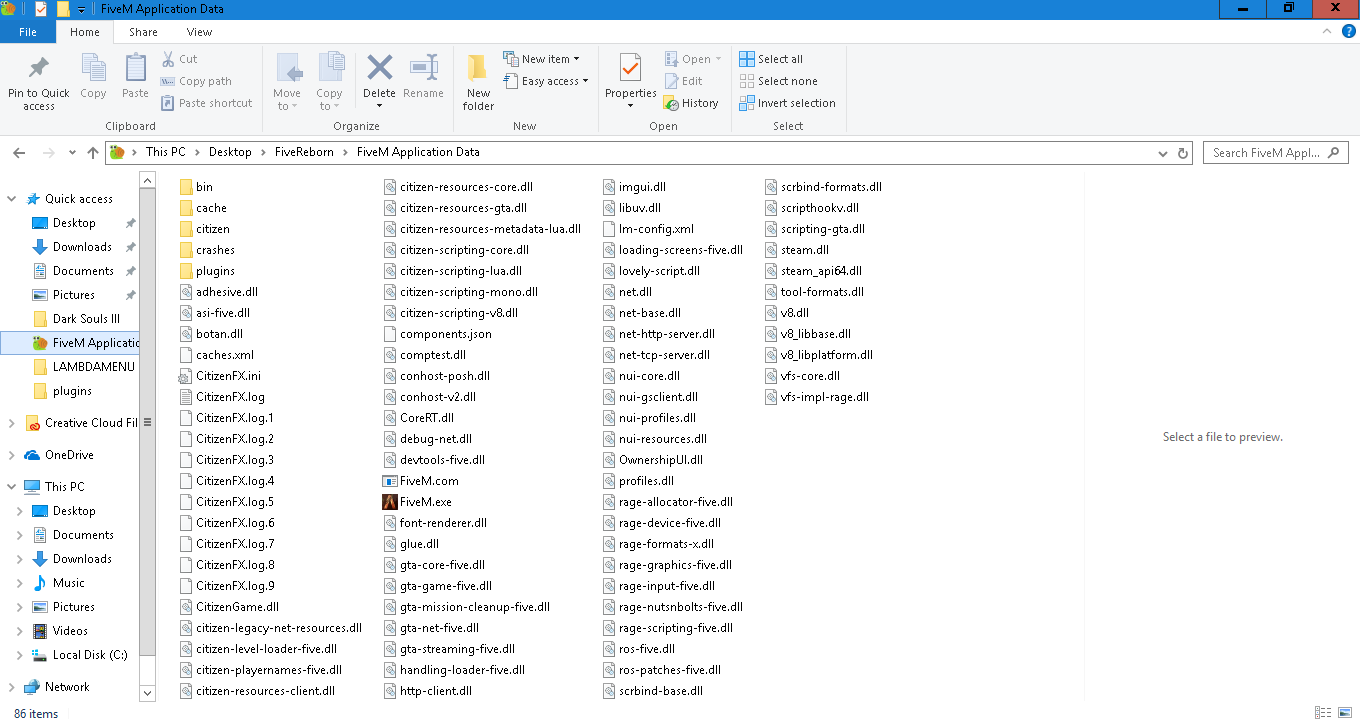1360x723 pixels.
Task: Click the Paste ribbon icon
Action: click(x=135, y=69)
